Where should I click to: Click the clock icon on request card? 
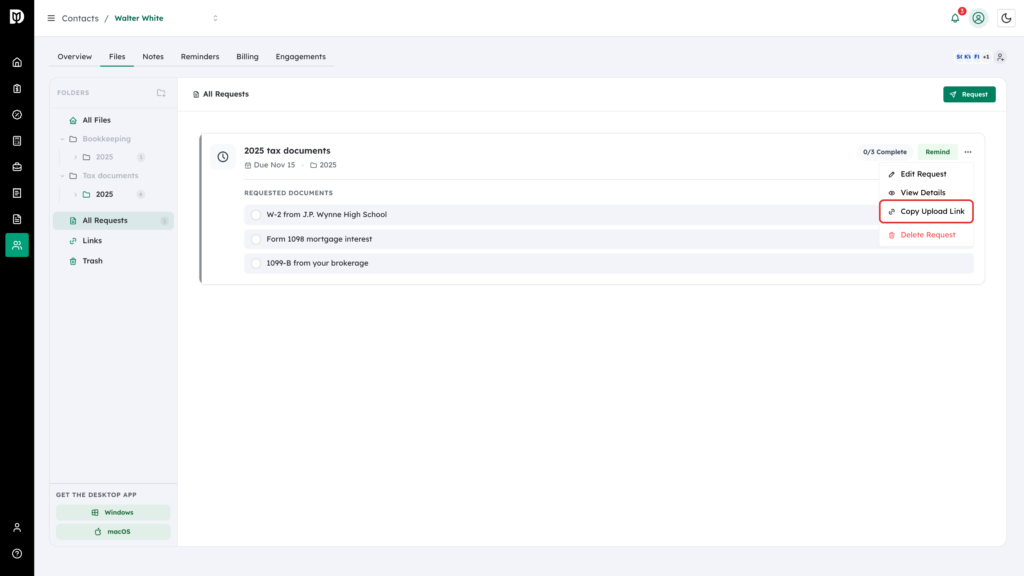[x=223, y=157]
